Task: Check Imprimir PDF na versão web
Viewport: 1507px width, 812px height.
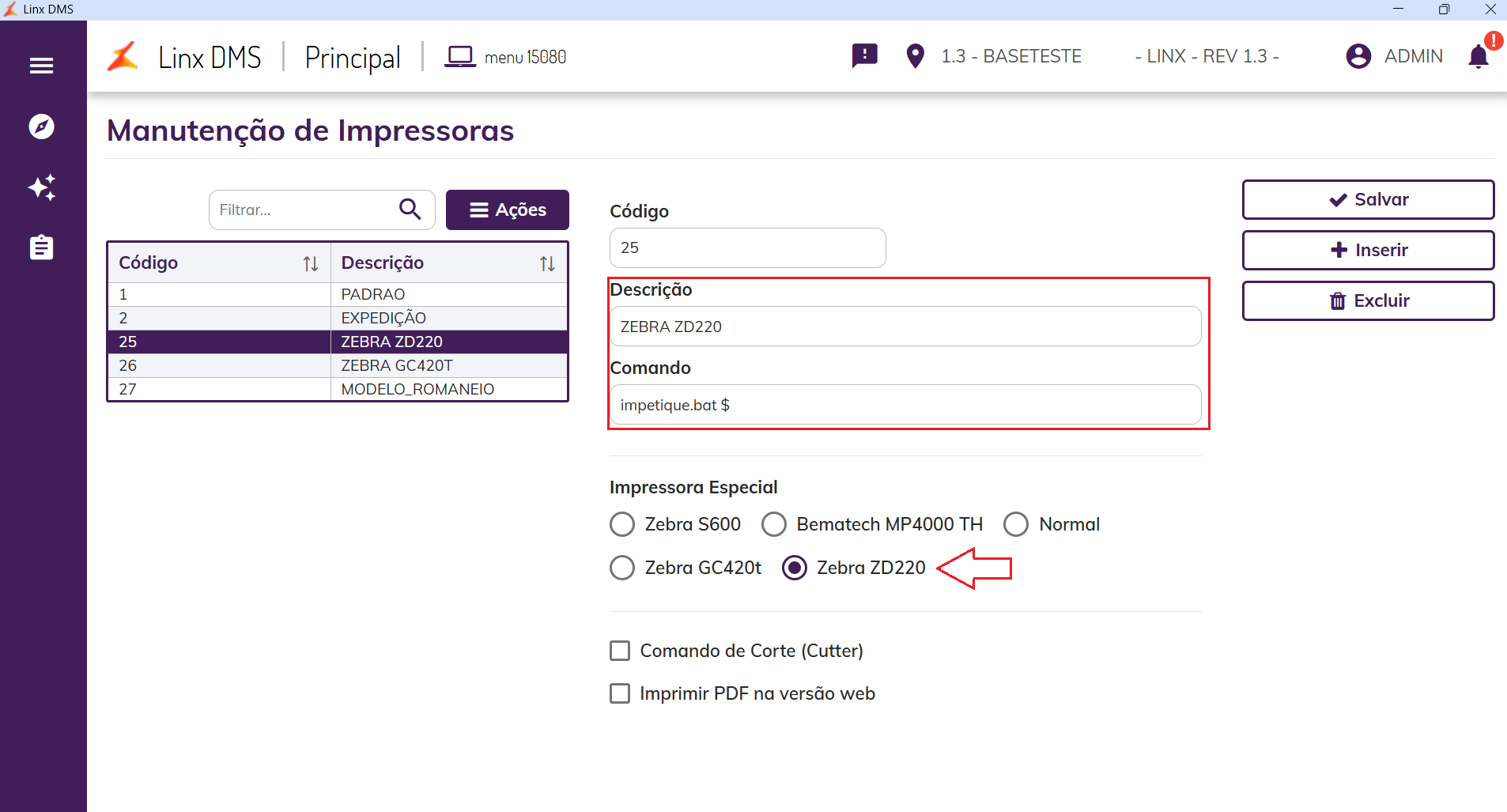Action: point(620,693)
